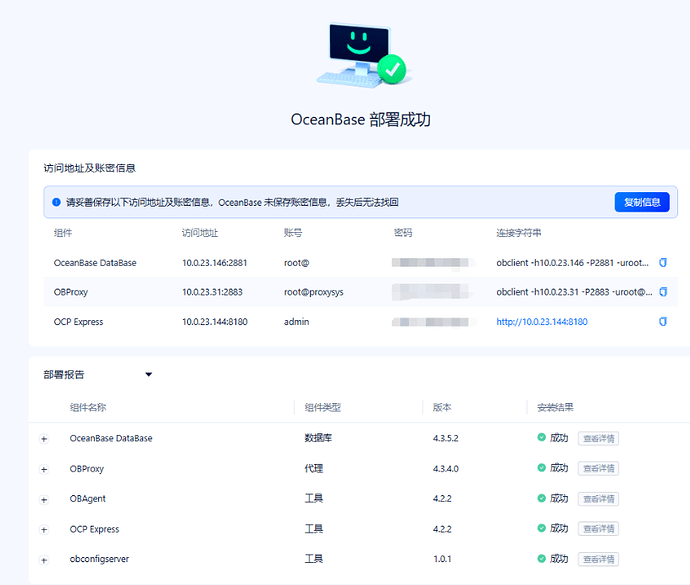Screen dimensions: 690x585
Task: Click the masked OceanBase DataBase password
Action: tap(432, 263)
